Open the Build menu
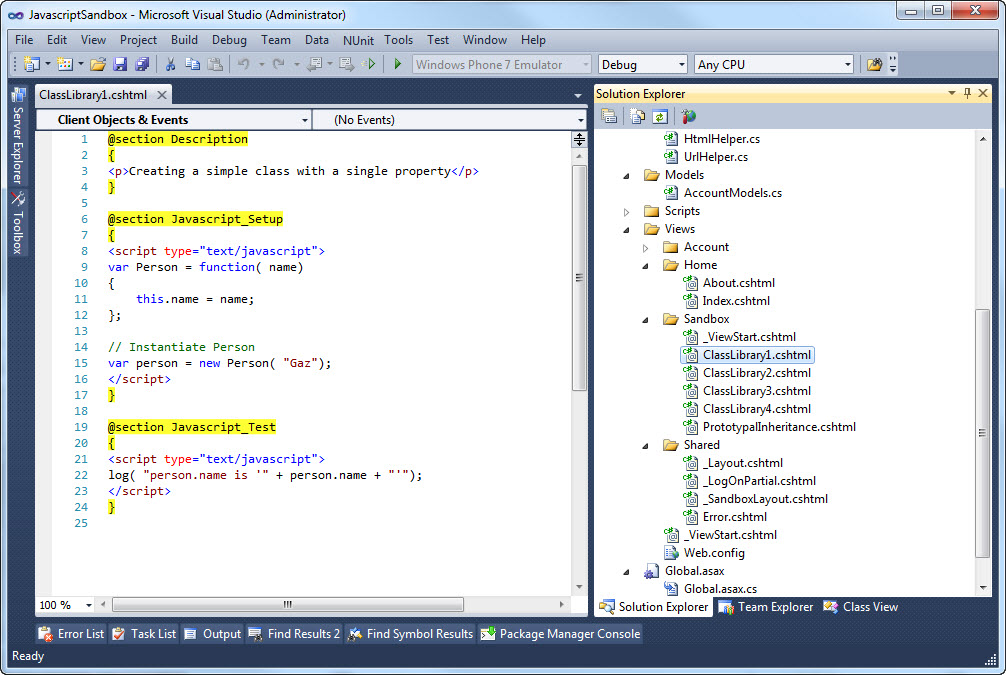Screen dimensions: 1006x675 tap(184, 40)
